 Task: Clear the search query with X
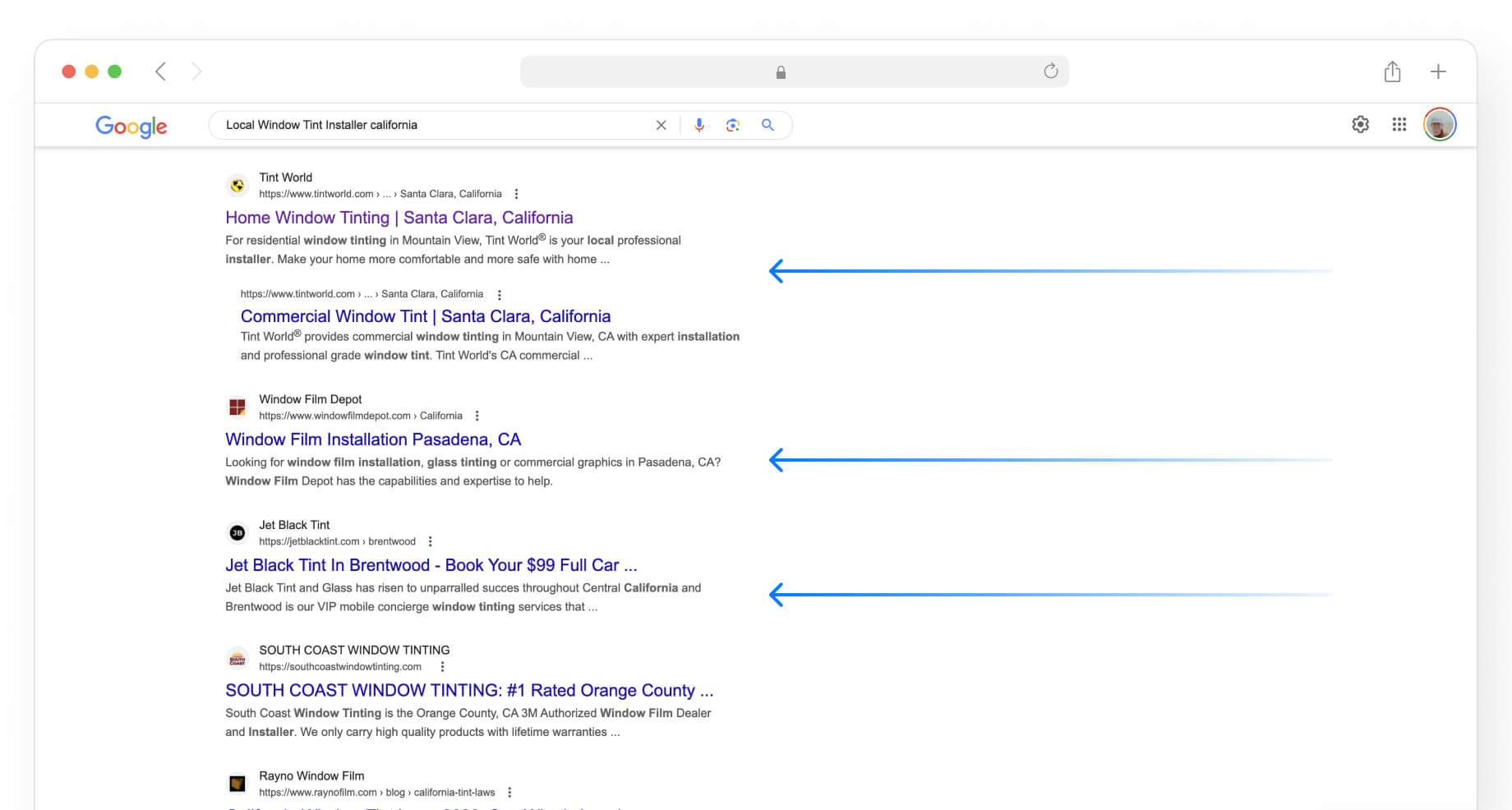(661, 125)
